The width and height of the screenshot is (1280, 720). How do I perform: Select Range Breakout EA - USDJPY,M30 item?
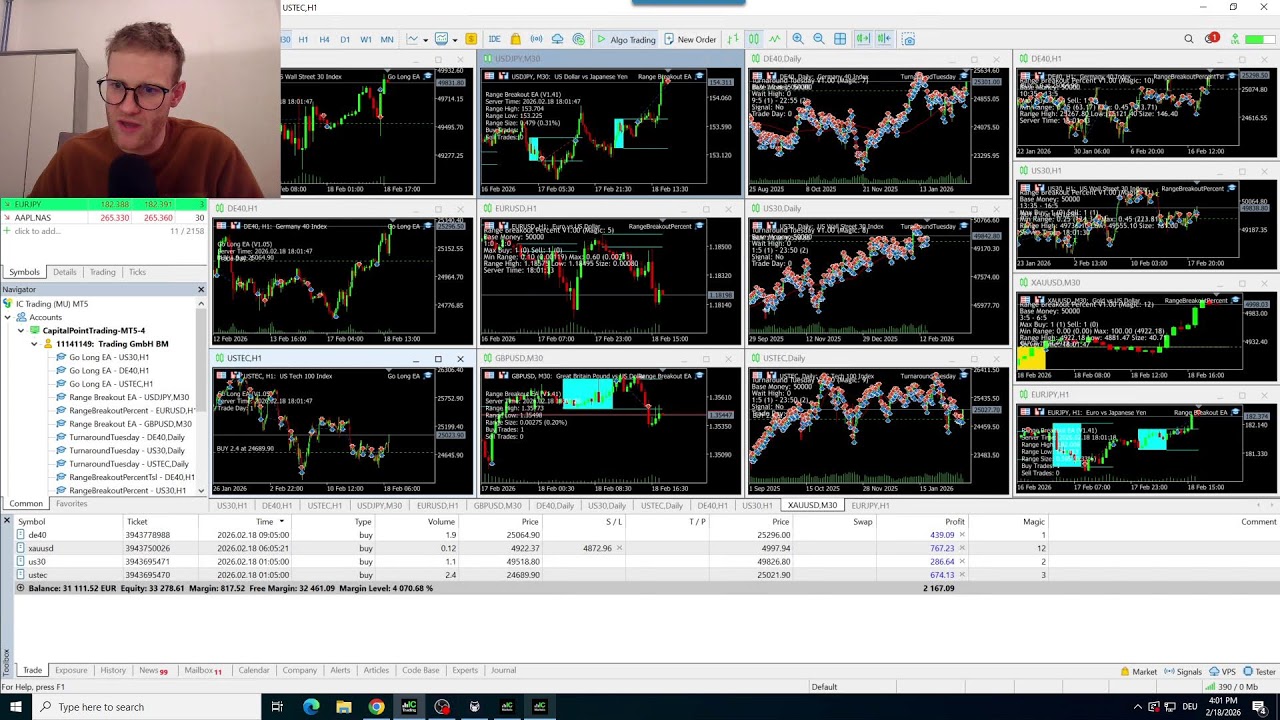[129, 397]
